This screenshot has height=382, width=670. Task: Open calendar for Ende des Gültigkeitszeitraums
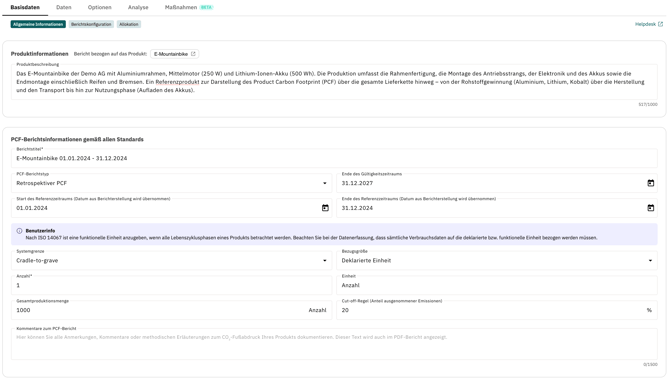(x=650, y=183)
